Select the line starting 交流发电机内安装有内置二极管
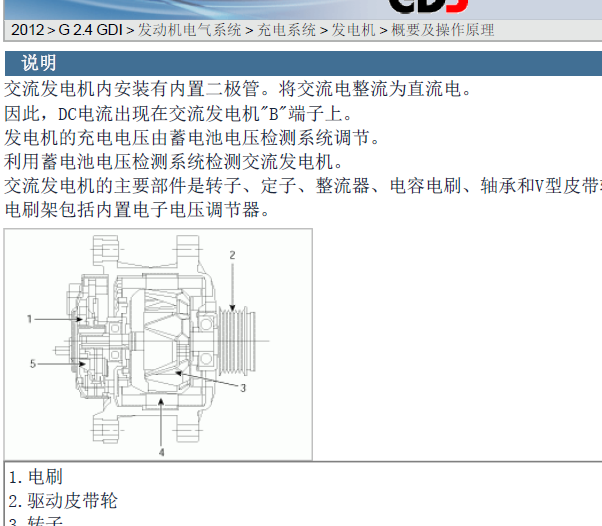Viewport: 602px width, 526px height. pyautogui.click(x=237, y=89)
